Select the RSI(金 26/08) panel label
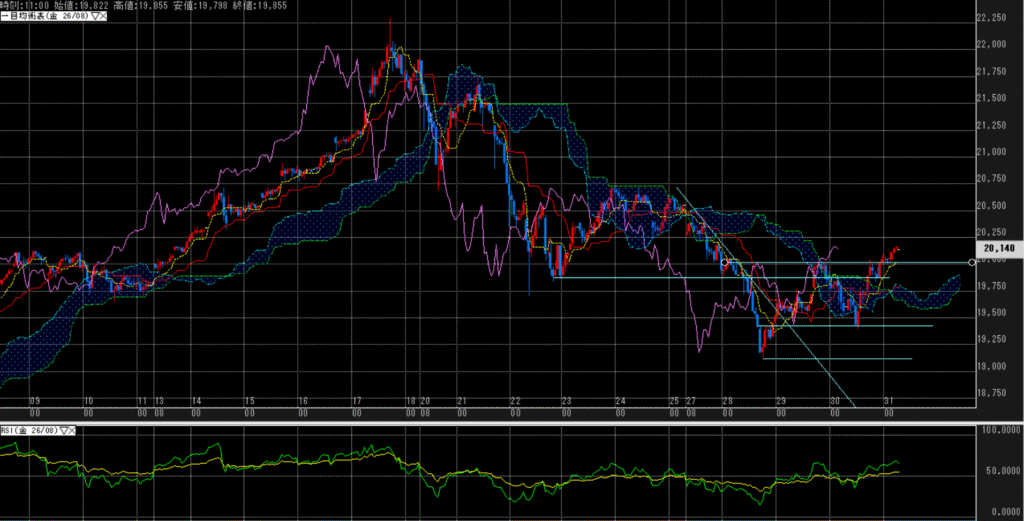The image size is (1024, 521). pos(29,430)
